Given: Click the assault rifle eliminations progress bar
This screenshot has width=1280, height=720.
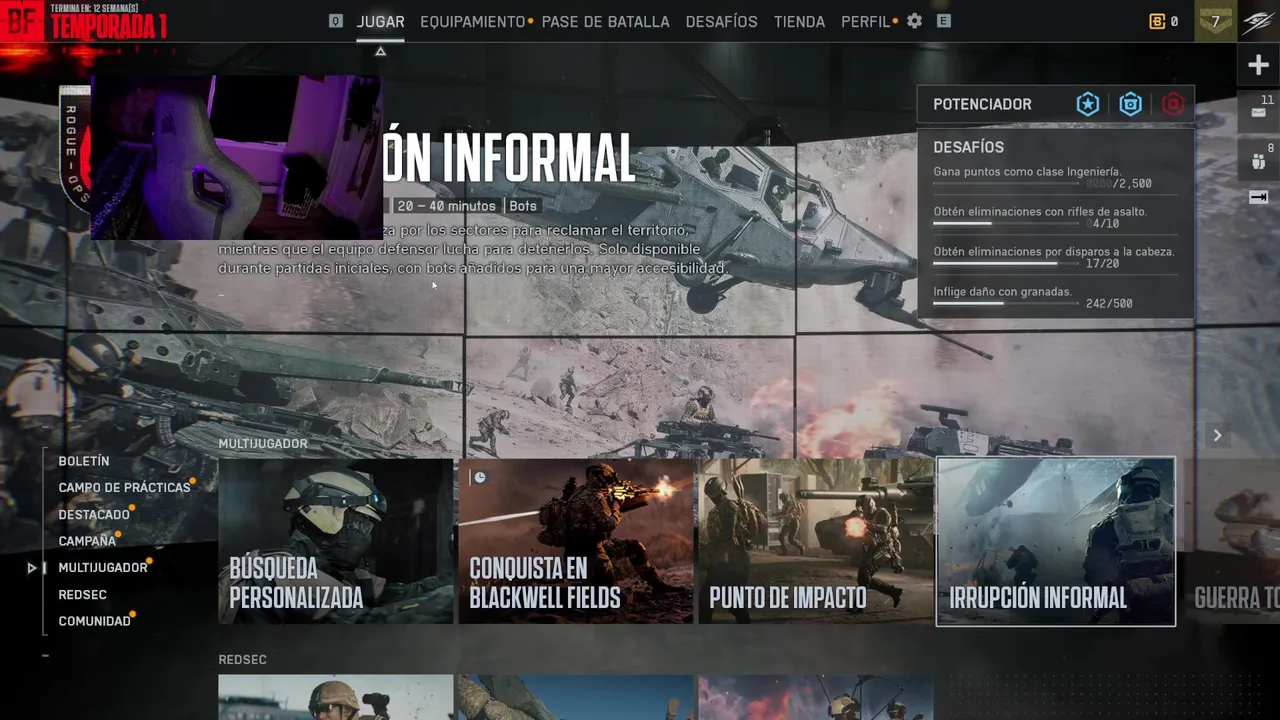Looking at the screenshot, I should tap(1006, 223).
